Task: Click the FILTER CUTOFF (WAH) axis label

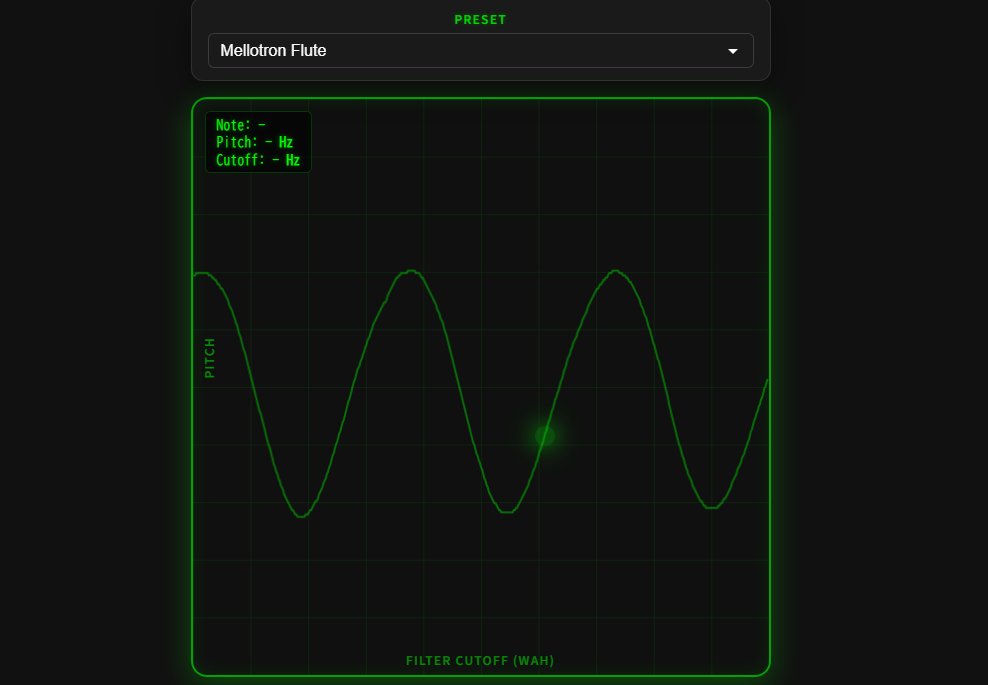Action: pyautogui.click(x=480, y=660)
